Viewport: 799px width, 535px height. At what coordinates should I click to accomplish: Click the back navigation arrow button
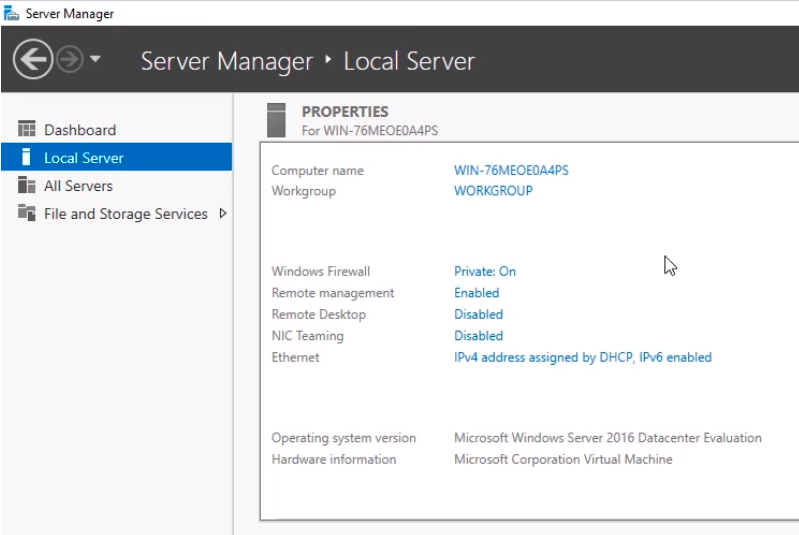(x=32, y=60)
